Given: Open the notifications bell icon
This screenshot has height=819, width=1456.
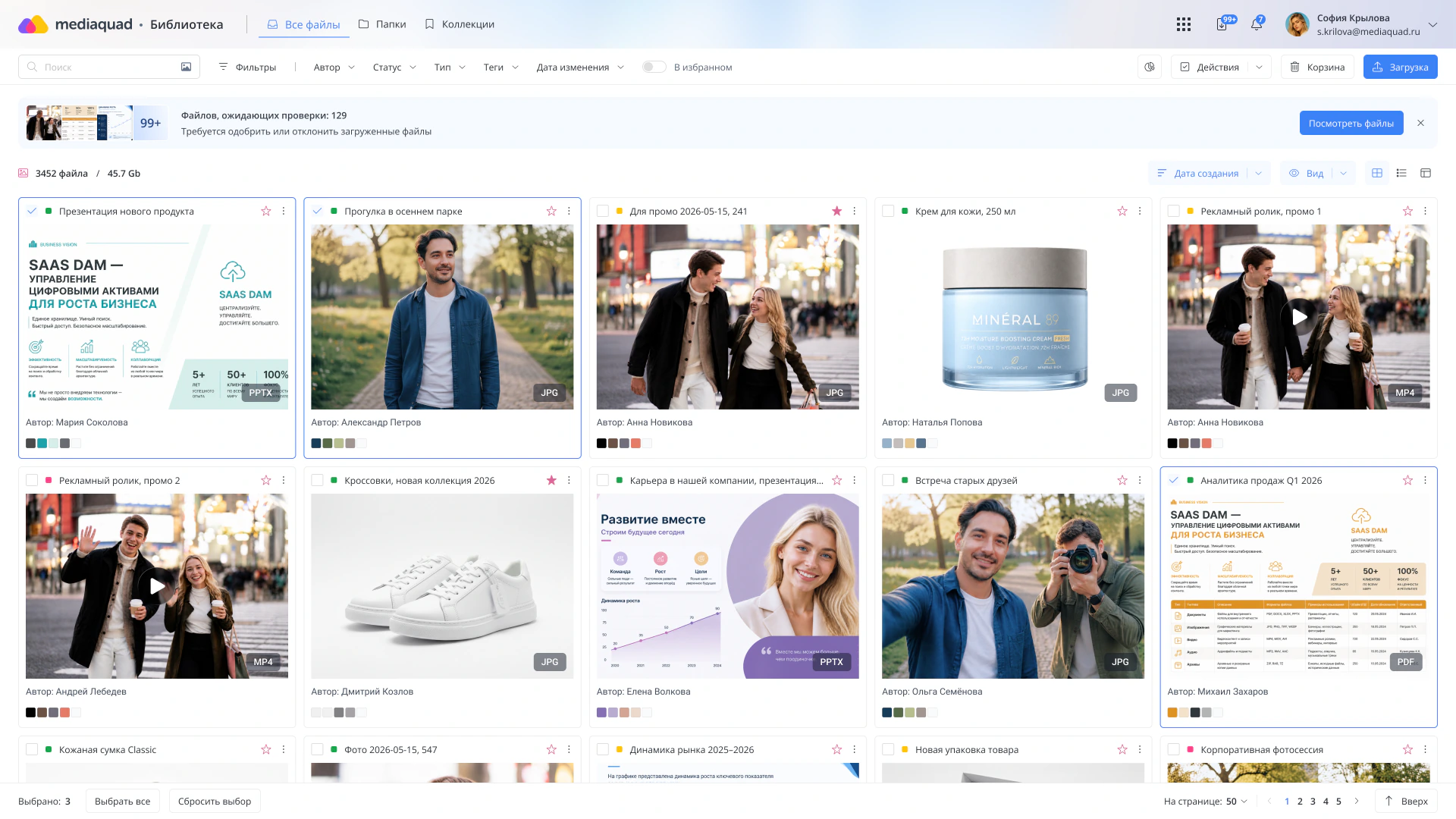Looking at the screenshot, I should click(x=1257, y=24).
